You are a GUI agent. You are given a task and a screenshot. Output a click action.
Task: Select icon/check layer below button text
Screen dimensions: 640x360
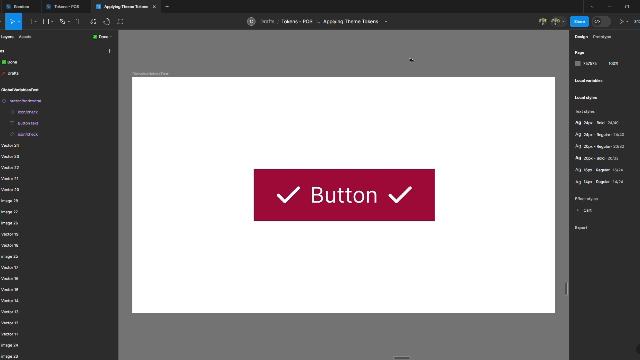(x=28, y=134)
